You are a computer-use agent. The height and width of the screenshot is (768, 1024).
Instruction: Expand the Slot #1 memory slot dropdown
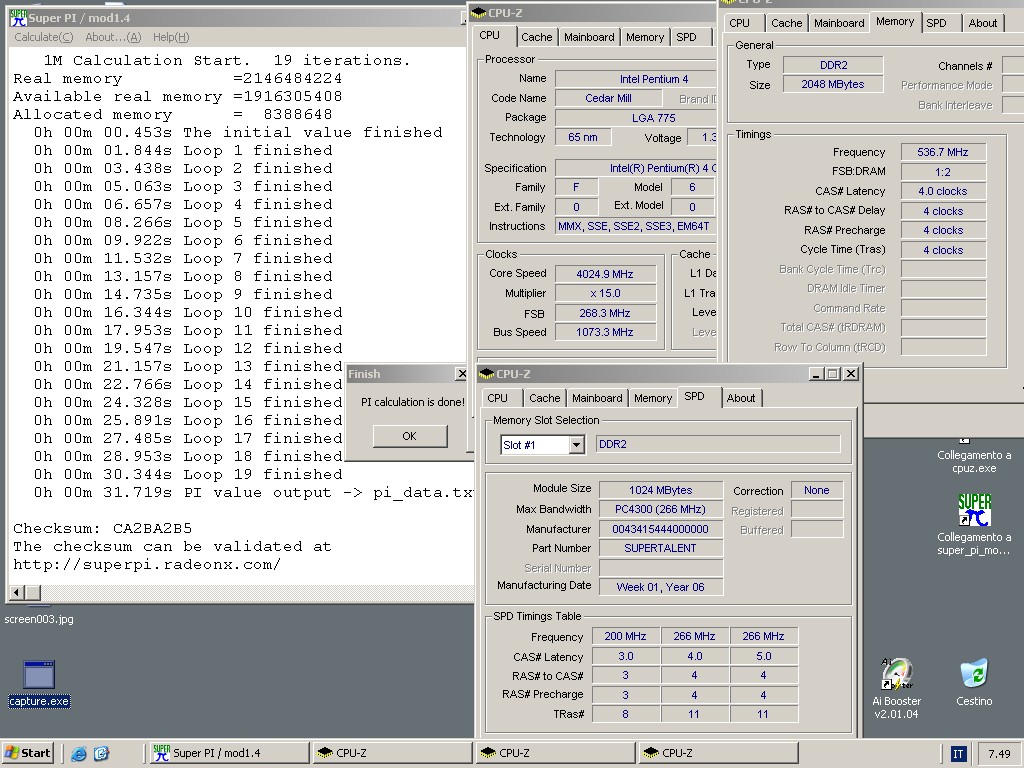click(576, 445)
